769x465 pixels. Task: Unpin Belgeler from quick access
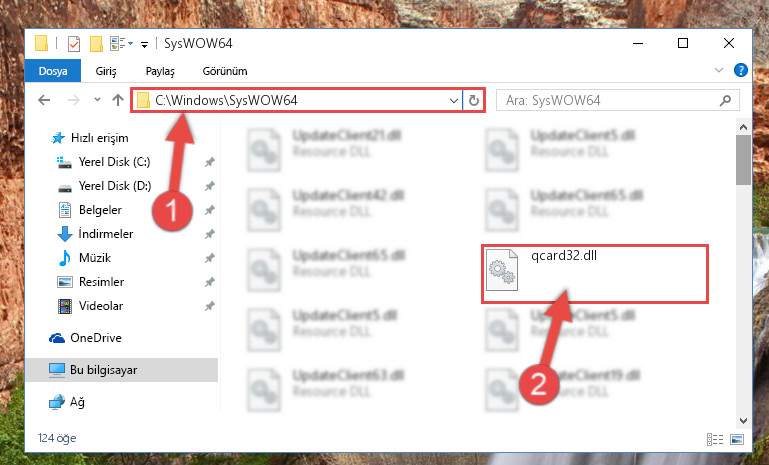point(209,210)
